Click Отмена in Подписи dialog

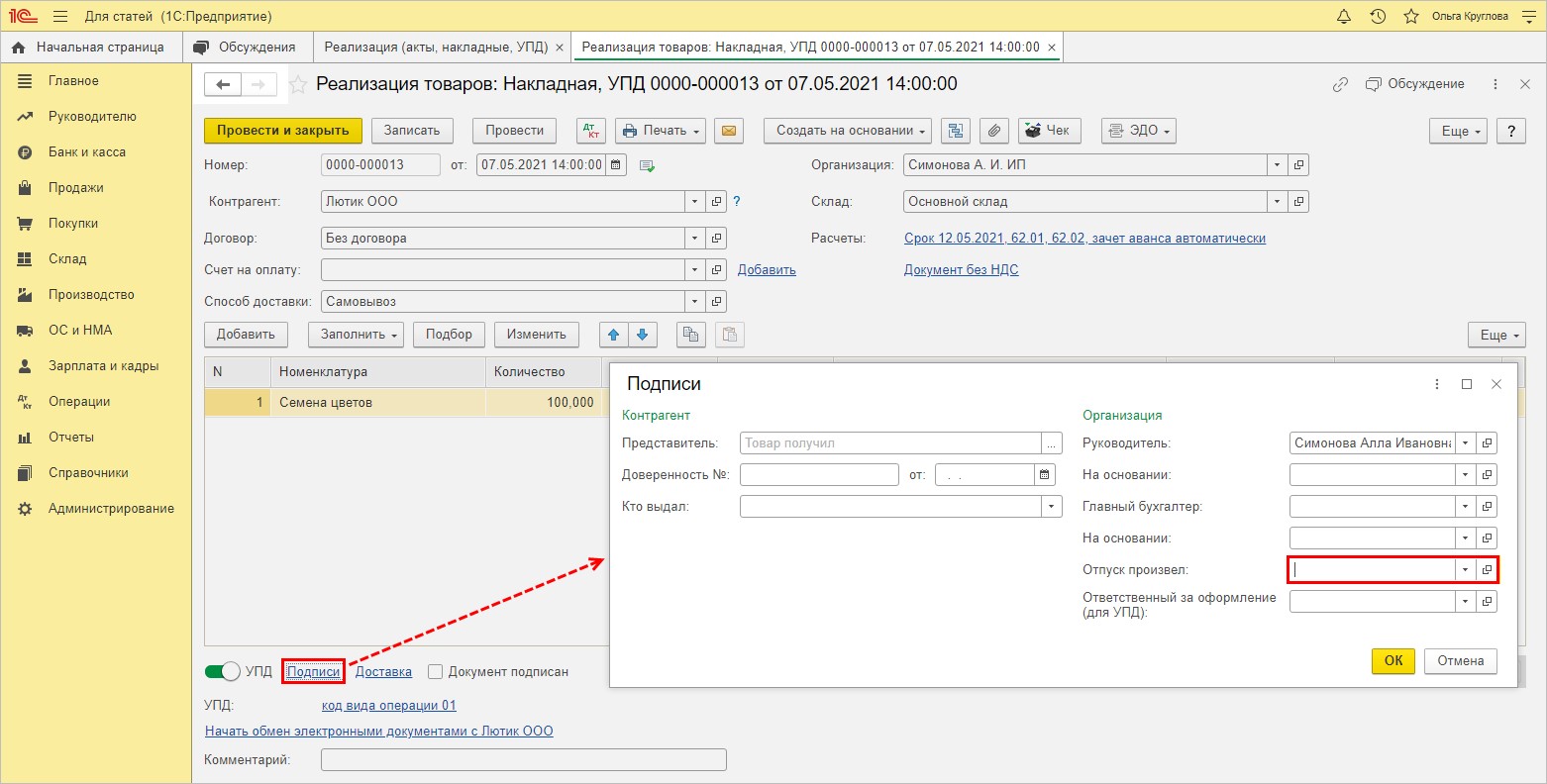click(1461, 661)
